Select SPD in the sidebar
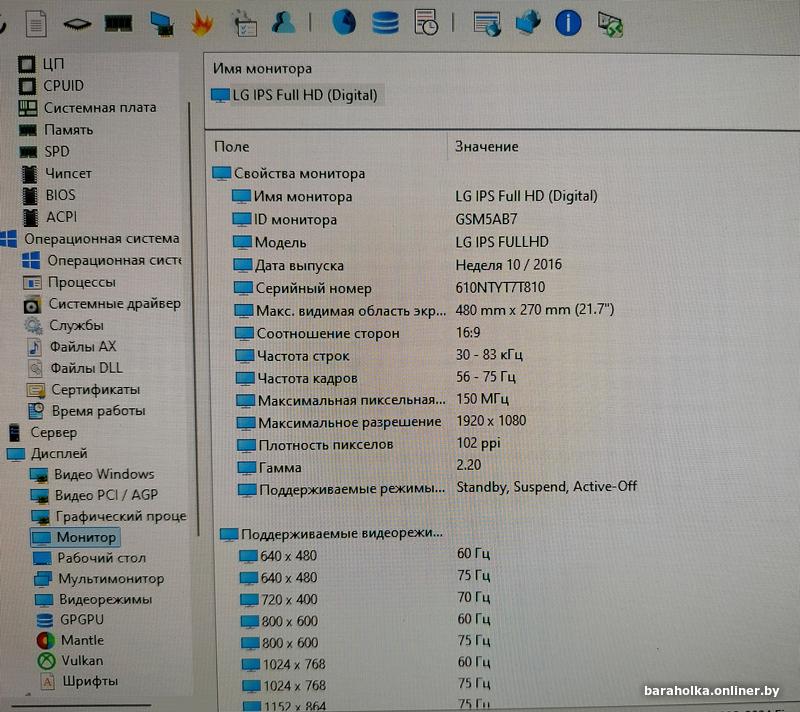The height and width of the screenshot is (712, 800). click(44, 151)
